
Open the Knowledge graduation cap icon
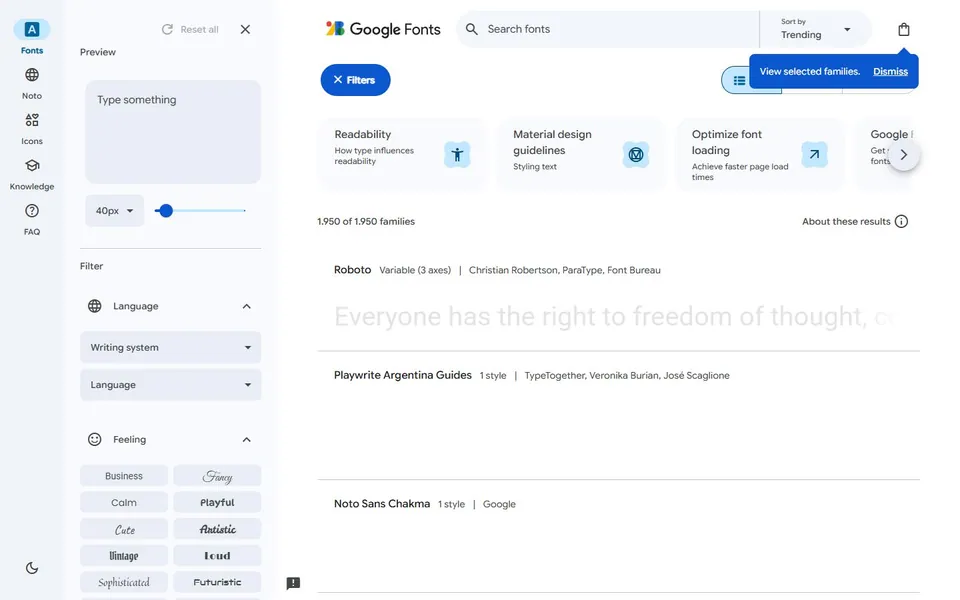point(32,165)
